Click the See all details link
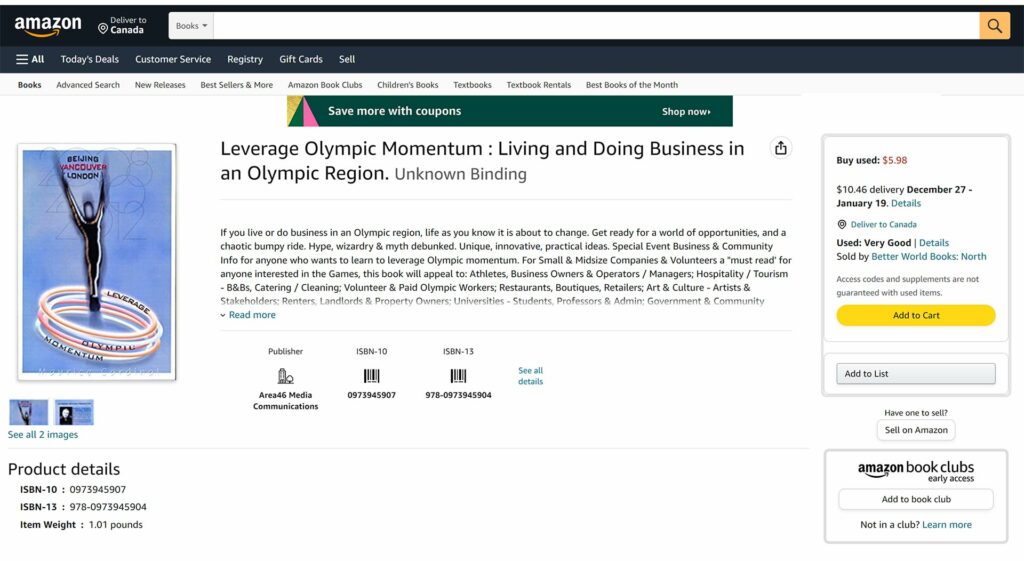The image size is (1024, 561). pos(530,376)
